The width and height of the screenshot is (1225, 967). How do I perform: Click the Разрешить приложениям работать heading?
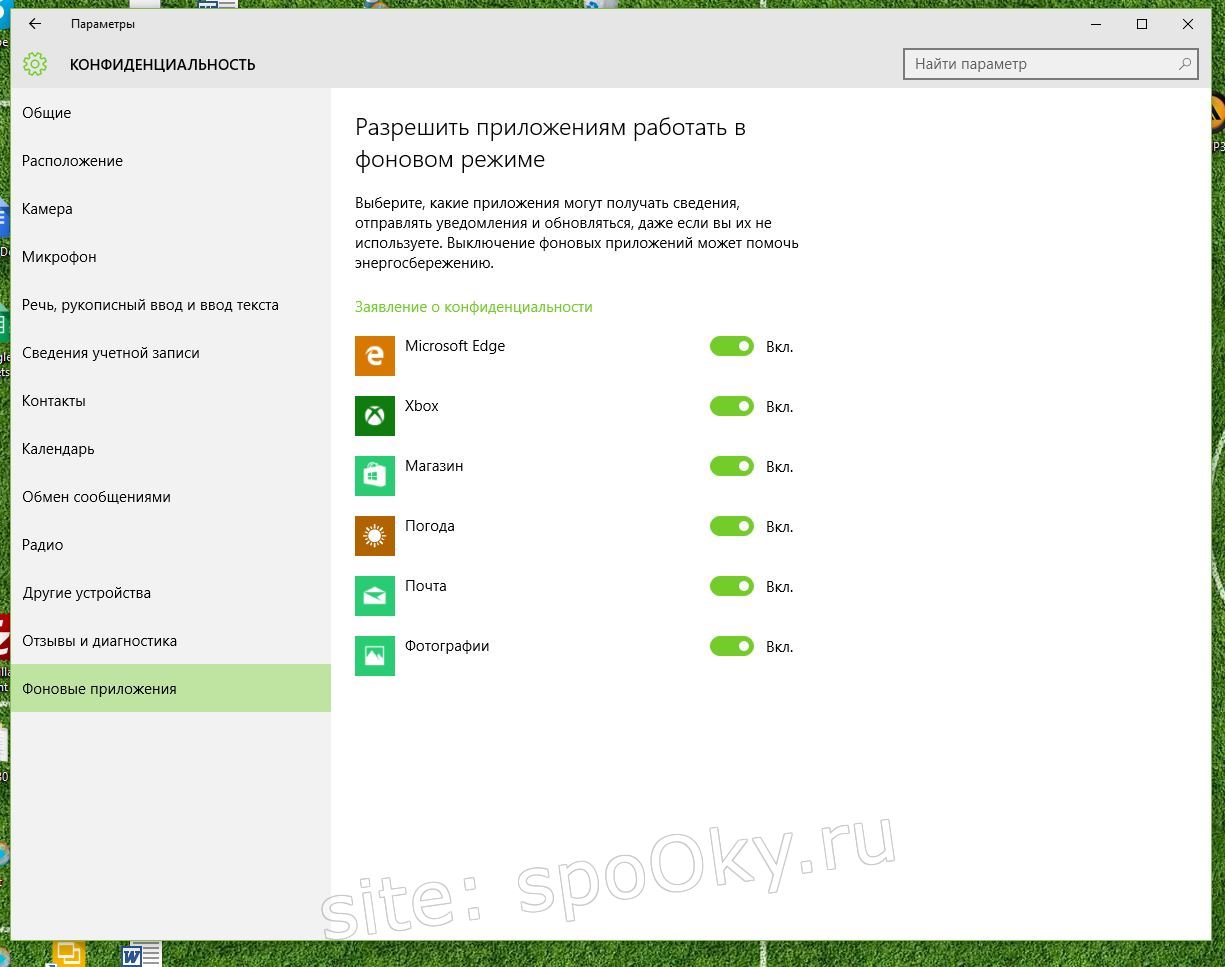(x=551, y=143)
